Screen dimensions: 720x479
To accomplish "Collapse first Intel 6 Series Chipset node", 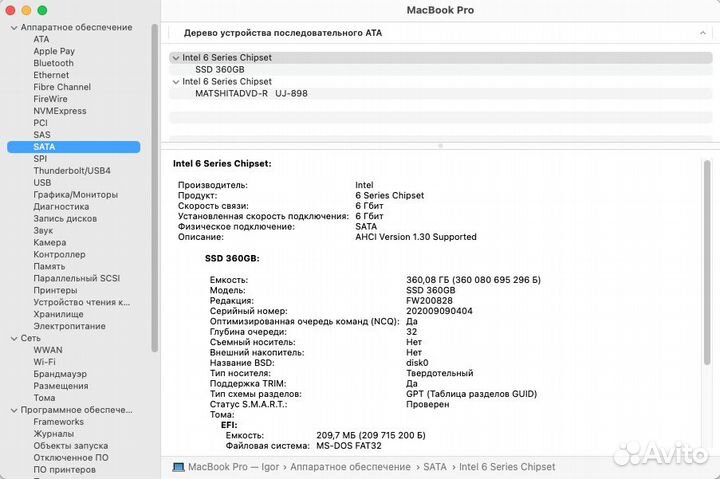I will [175, 58].
